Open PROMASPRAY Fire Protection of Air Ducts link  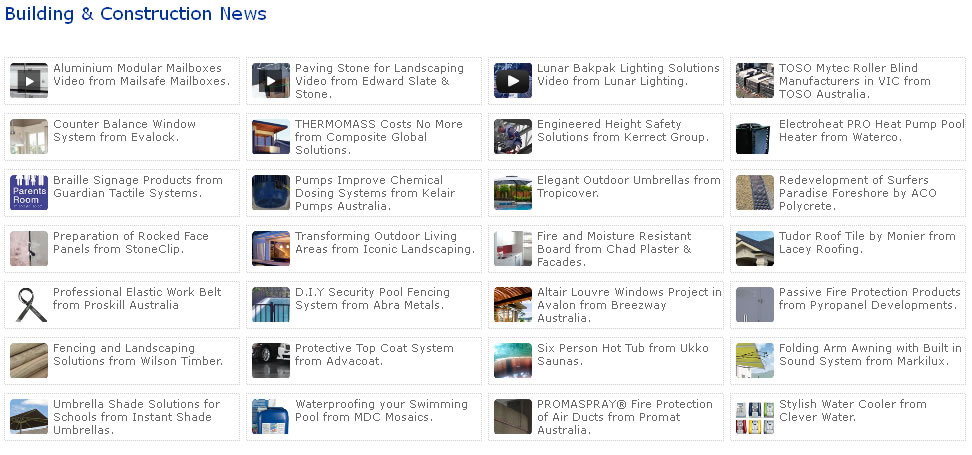pos(625,417)
